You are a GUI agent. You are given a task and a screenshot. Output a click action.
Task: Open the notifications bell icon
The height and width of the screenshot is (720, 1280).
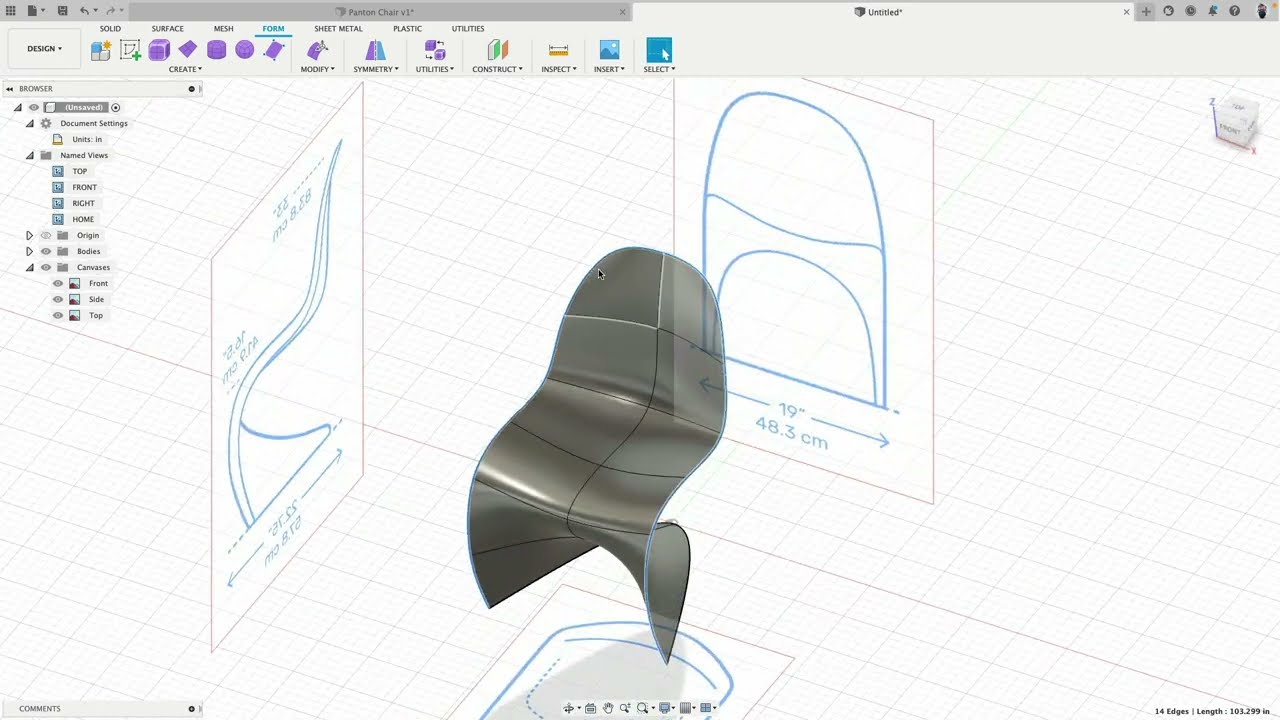pos(1212,11)
